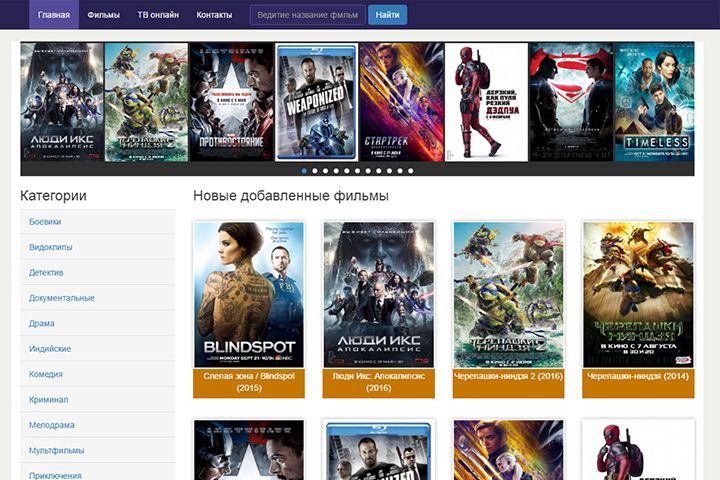
Task: Click the Черепашки-ниндзя 2 (2016) title
Action: pyautogui.click(x=508, y=376)
